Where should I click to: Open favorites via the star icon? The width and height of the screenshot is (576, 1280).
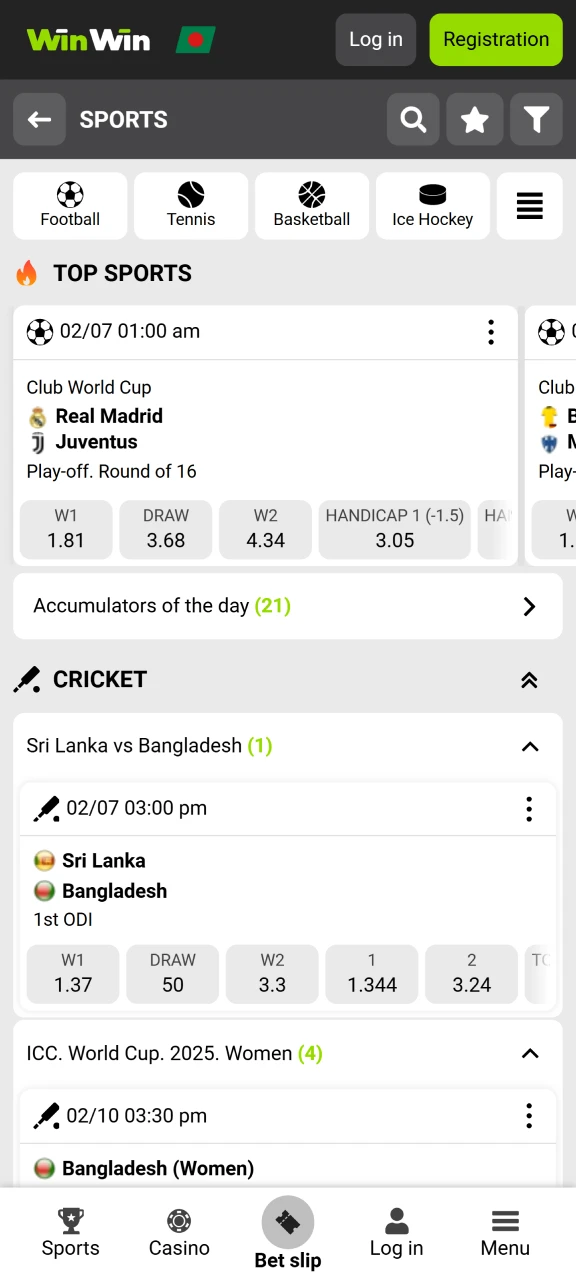coord(475,119)
